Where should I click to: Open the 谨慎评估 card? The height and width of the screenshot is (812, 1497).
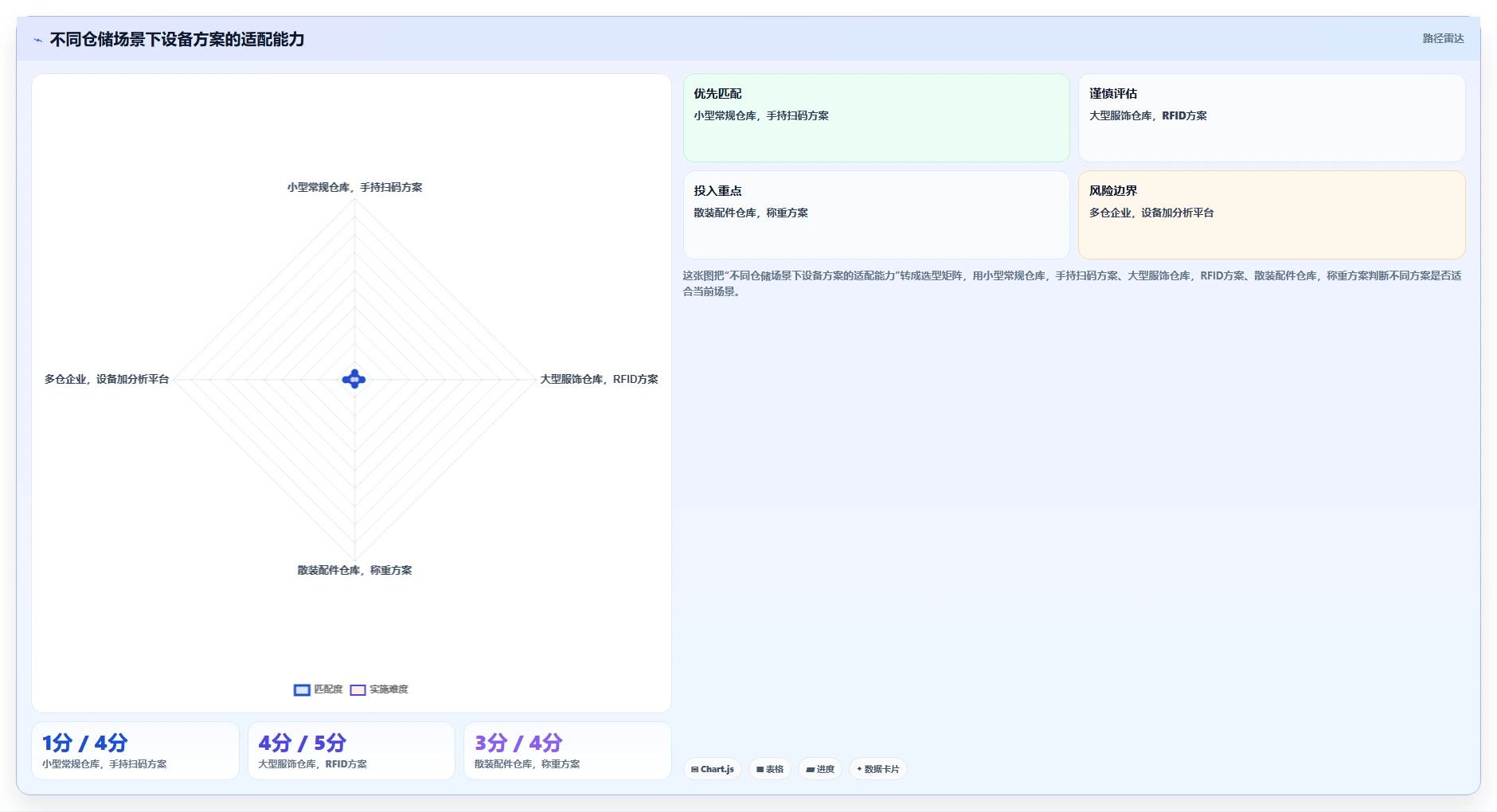coord(1272,118)
